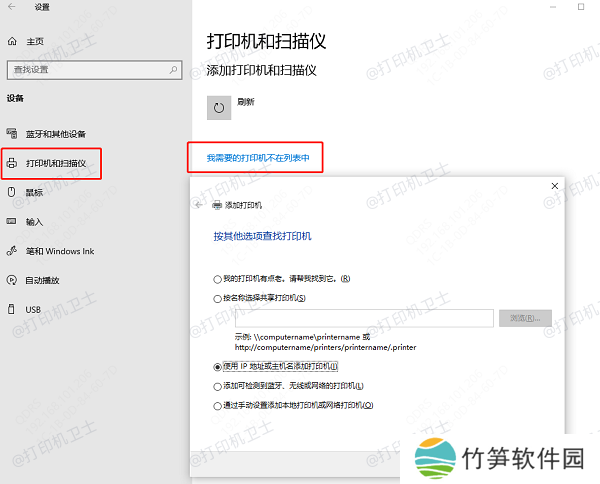Click the USB icon in sidebar
Viewport: 600px width, 484px height.
tap(11, 309)
